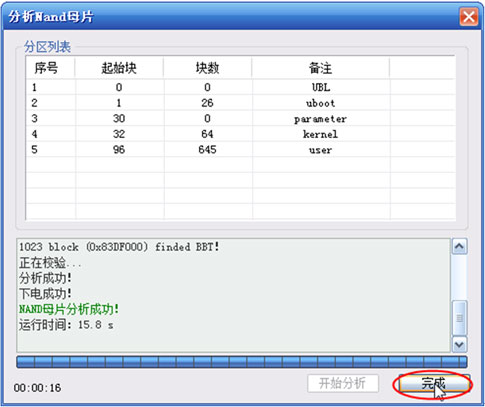Click the 块数 column header
The height and width of the screenshot is (407, 485).
click(207, 68)
